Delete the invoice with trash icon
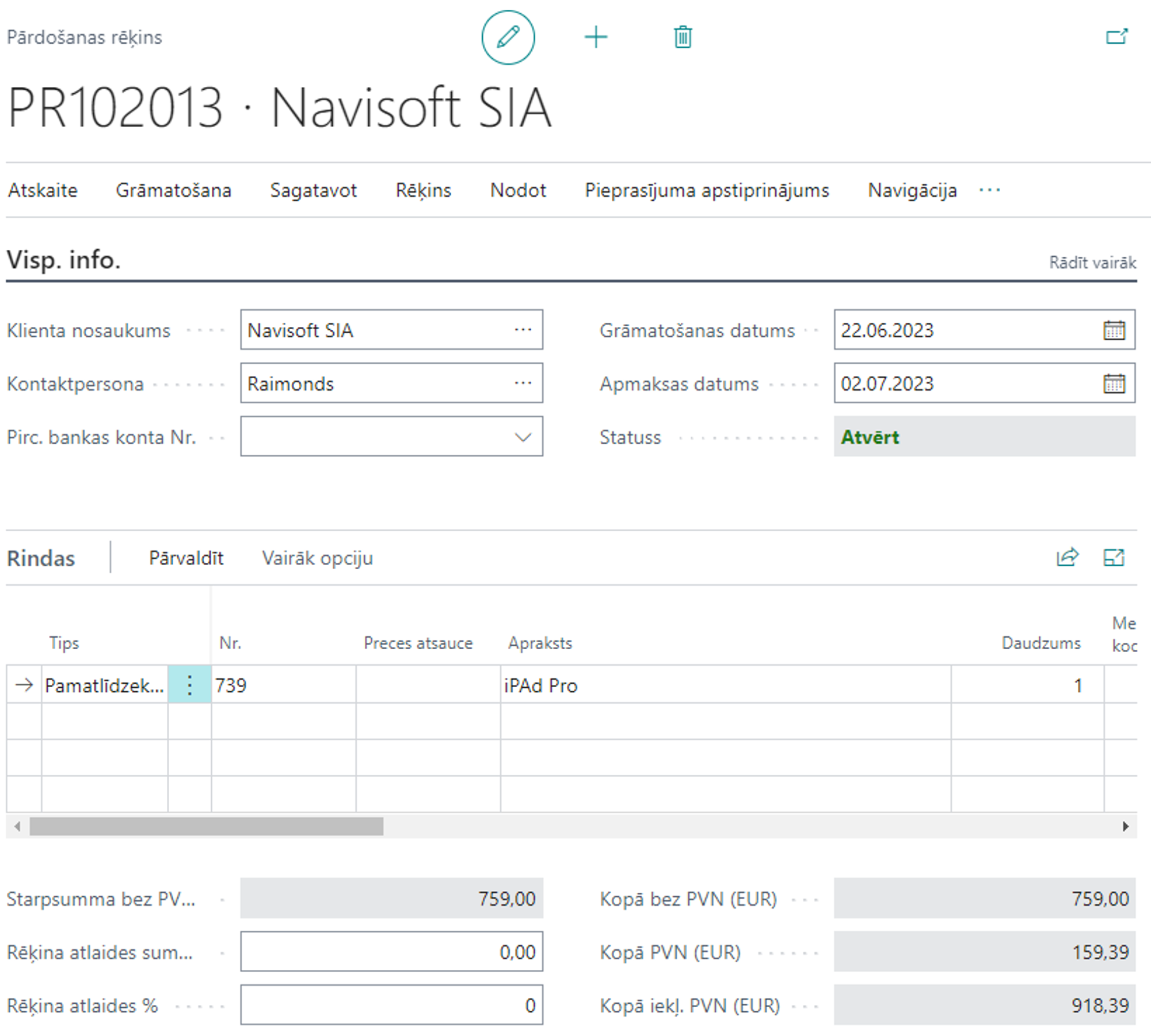The image size is (1151, 1036). (683, 37)
